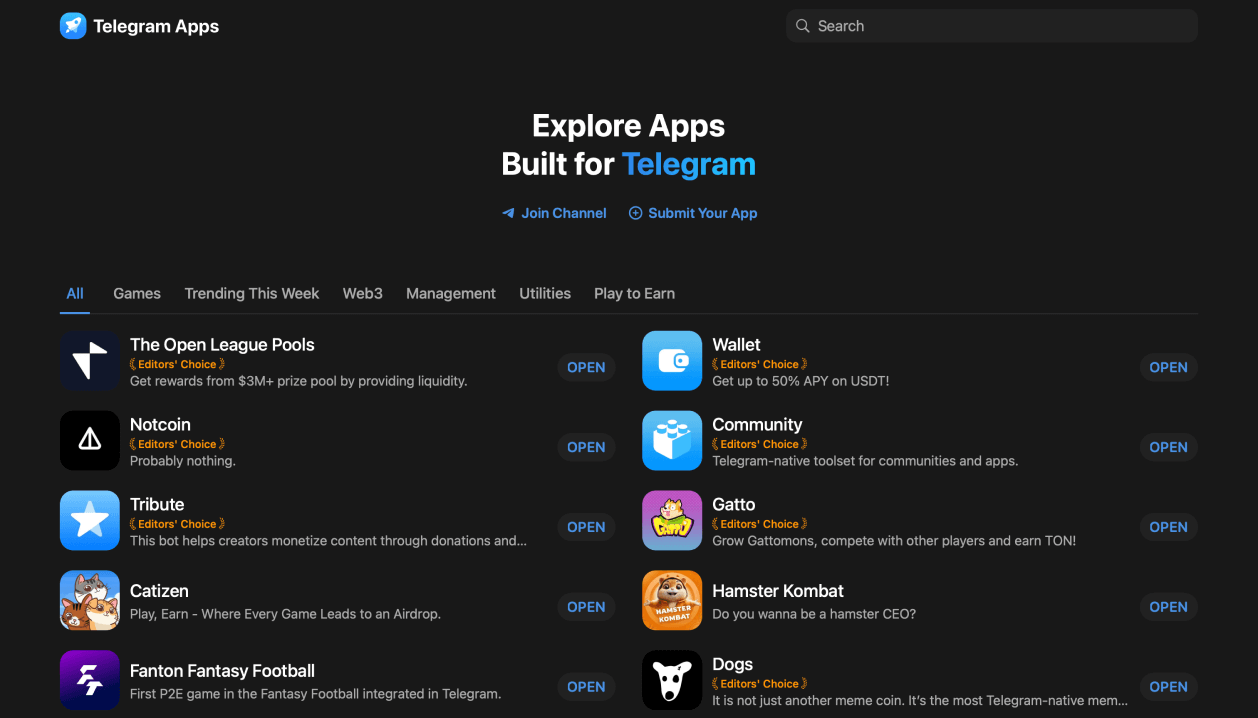1258x718 pixels.
Task: Select the Community blocks icon
Action: pos(672,440)
